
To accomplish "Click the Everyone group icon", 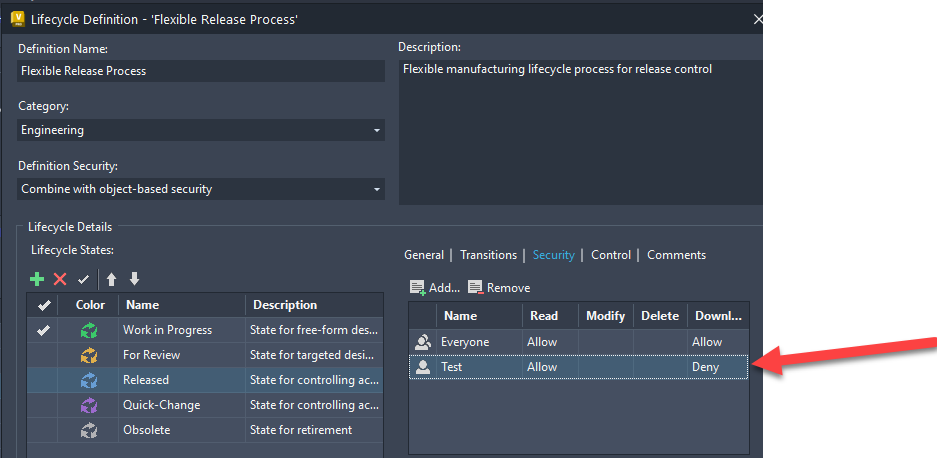I will [x=422, y=342].
